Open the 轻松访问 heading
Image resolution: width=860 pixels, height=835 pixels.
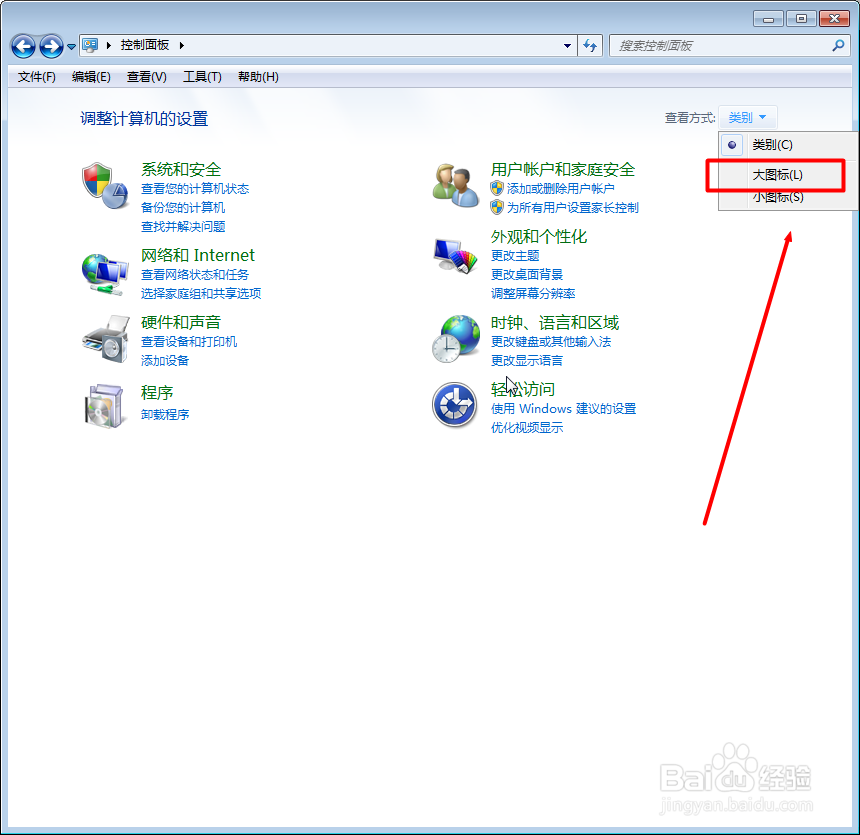tap(523, 390)
